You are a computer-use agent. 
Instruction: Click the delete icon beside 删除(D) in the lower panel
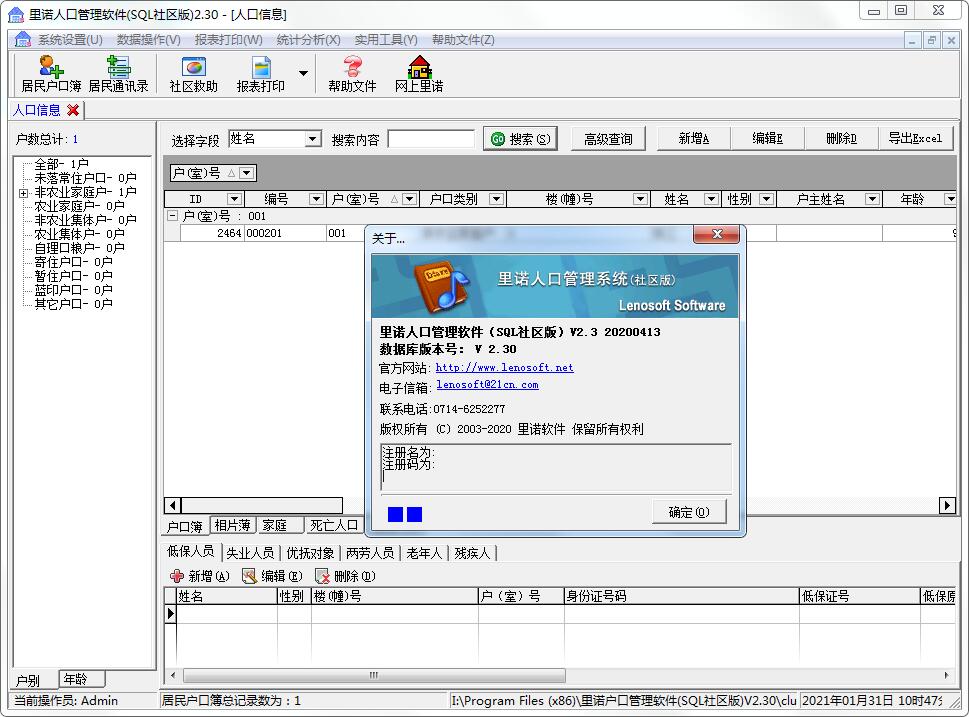click(x=322, y=576)
